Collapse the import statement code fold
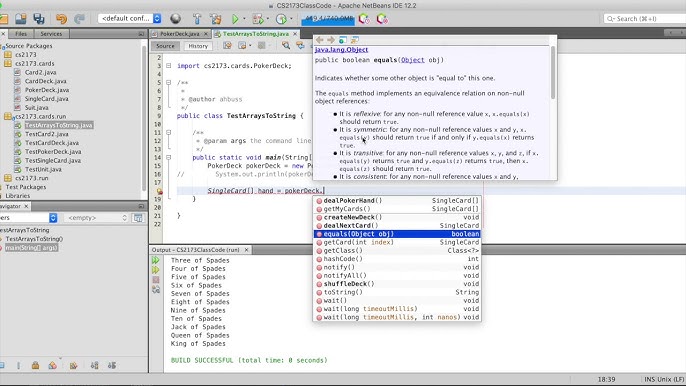Screen dimensions: 686x386 [168, 66]
